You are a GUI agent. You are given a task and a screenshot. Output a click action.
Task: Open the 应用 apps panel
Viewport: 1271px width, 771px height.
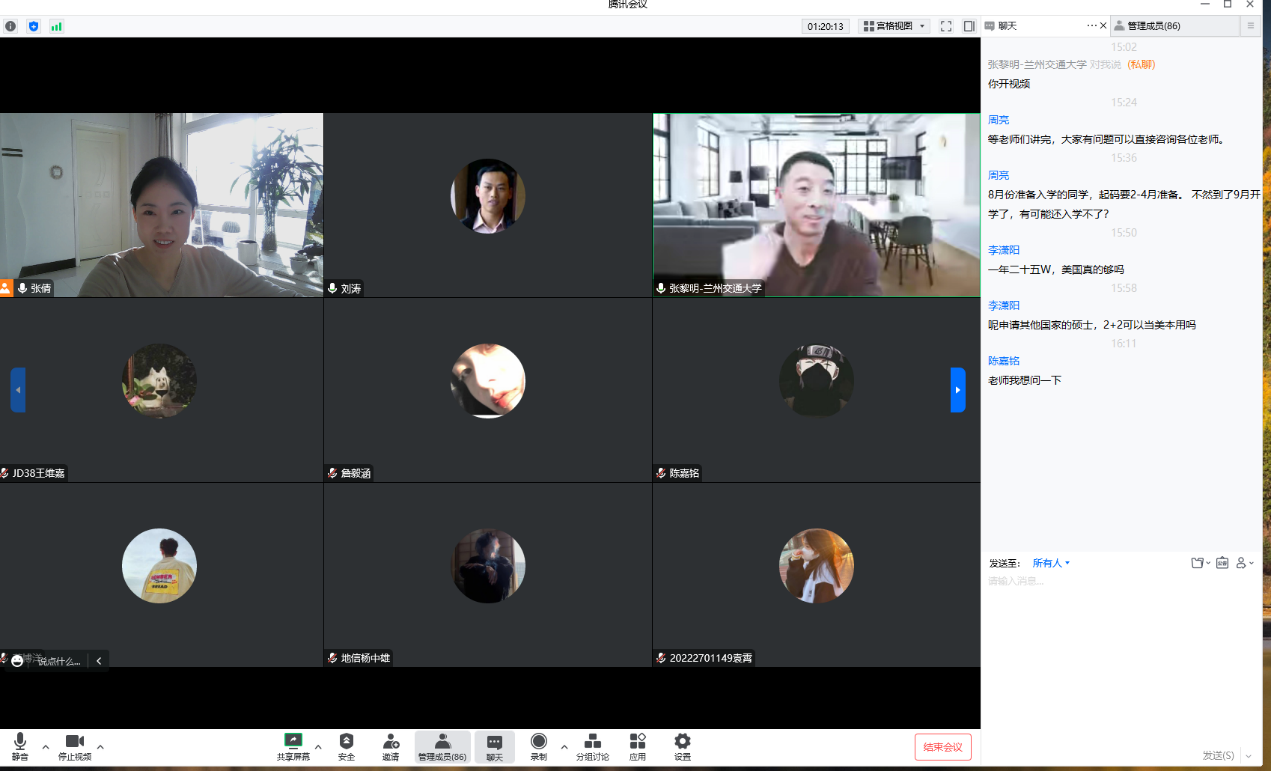coord(637,746)
